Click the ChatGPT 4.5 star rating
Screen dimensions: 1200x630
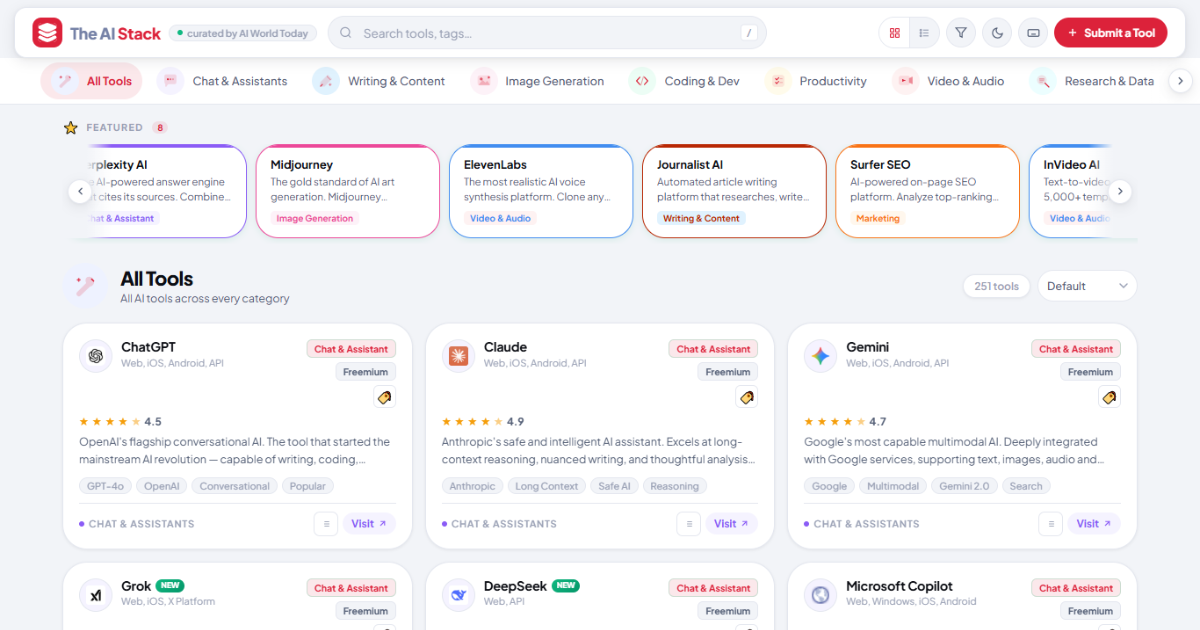[120, 422]
